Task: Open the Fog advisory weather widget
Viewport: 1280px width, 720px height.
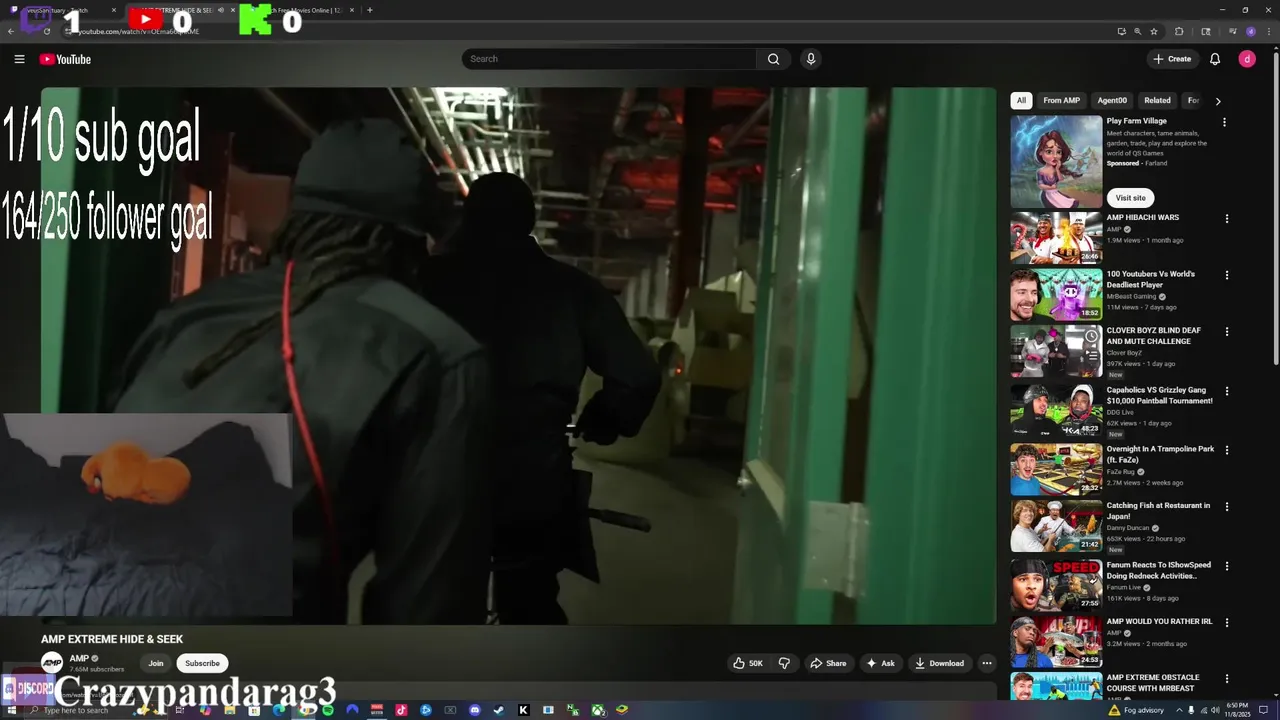Action: pyautogui.click(x=1135, y=710)
